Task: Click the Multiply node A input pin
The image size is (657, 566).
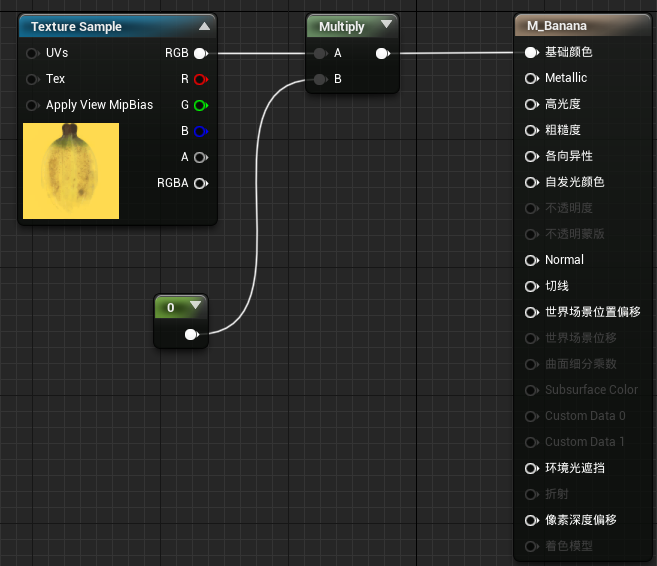Action: (x=320, y=54)
